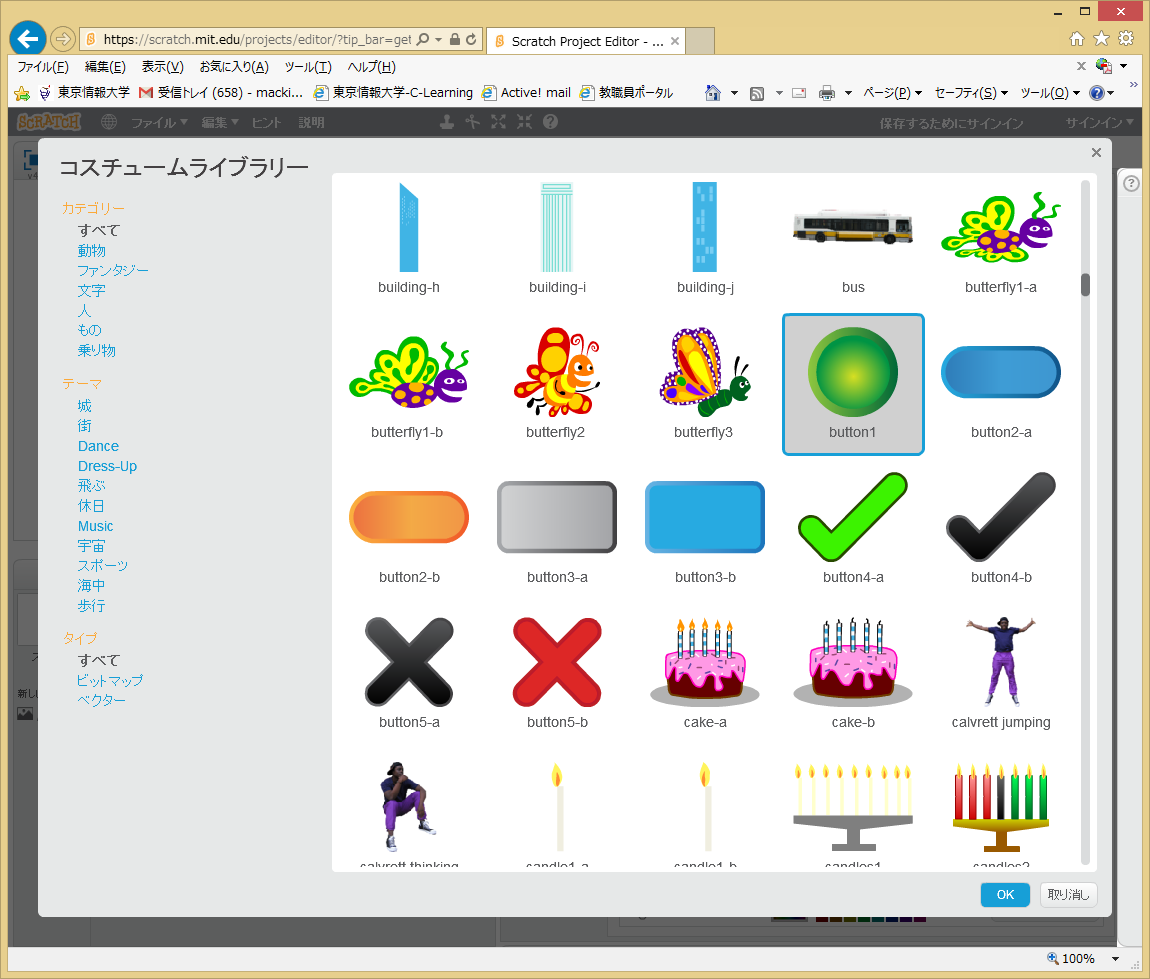Expand the print icon dropdown arrow

tap(849, 93)
